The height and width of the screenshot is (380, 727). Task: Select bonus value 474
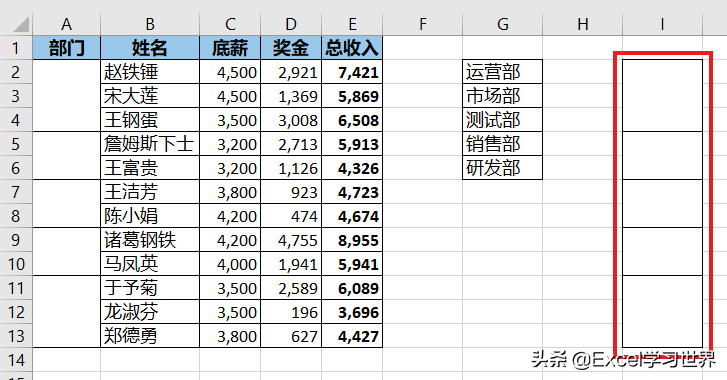(291, 216)
